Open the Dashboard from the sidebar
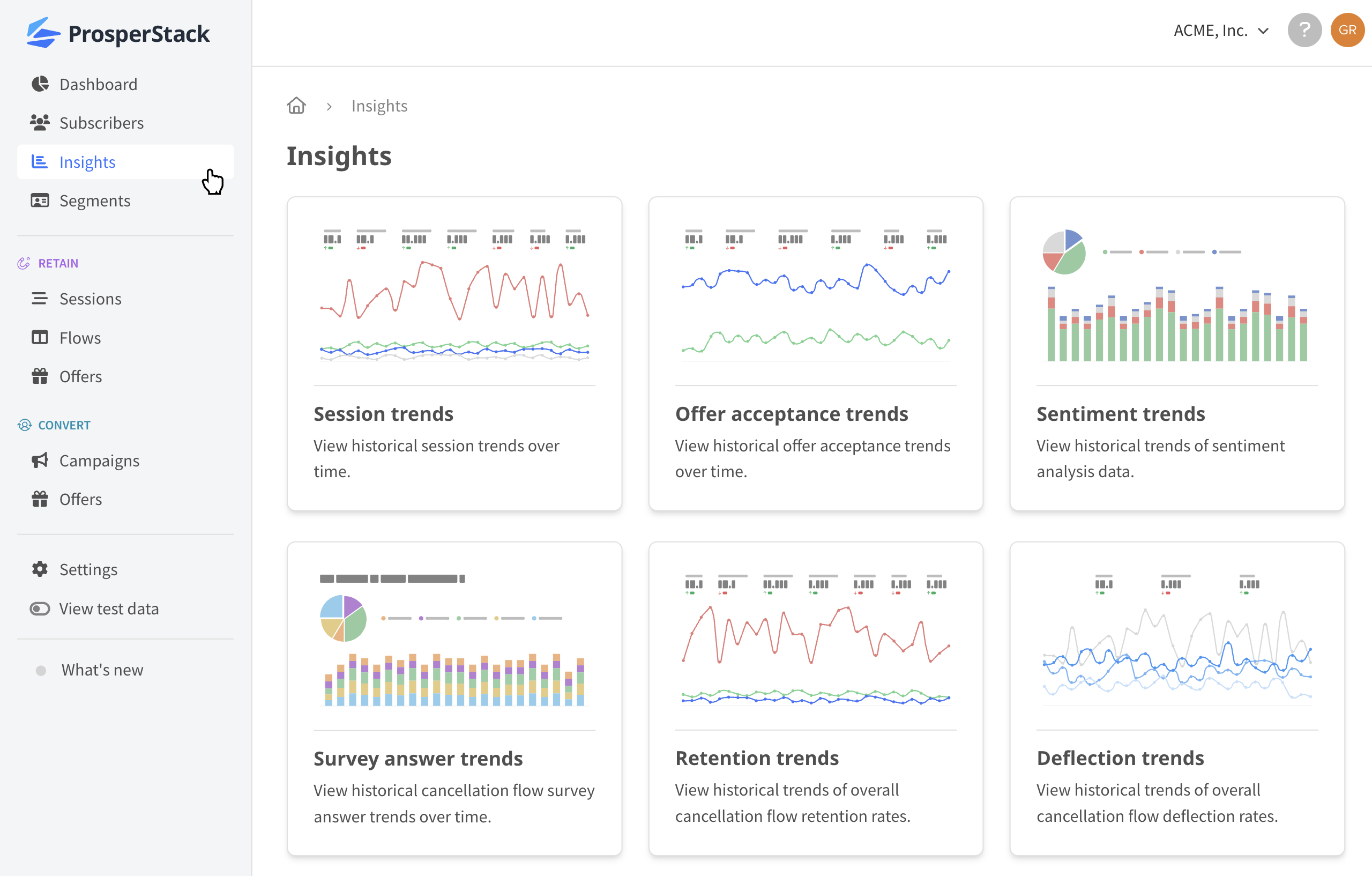Screen dimensions: 1372x876 coord(39,84)
